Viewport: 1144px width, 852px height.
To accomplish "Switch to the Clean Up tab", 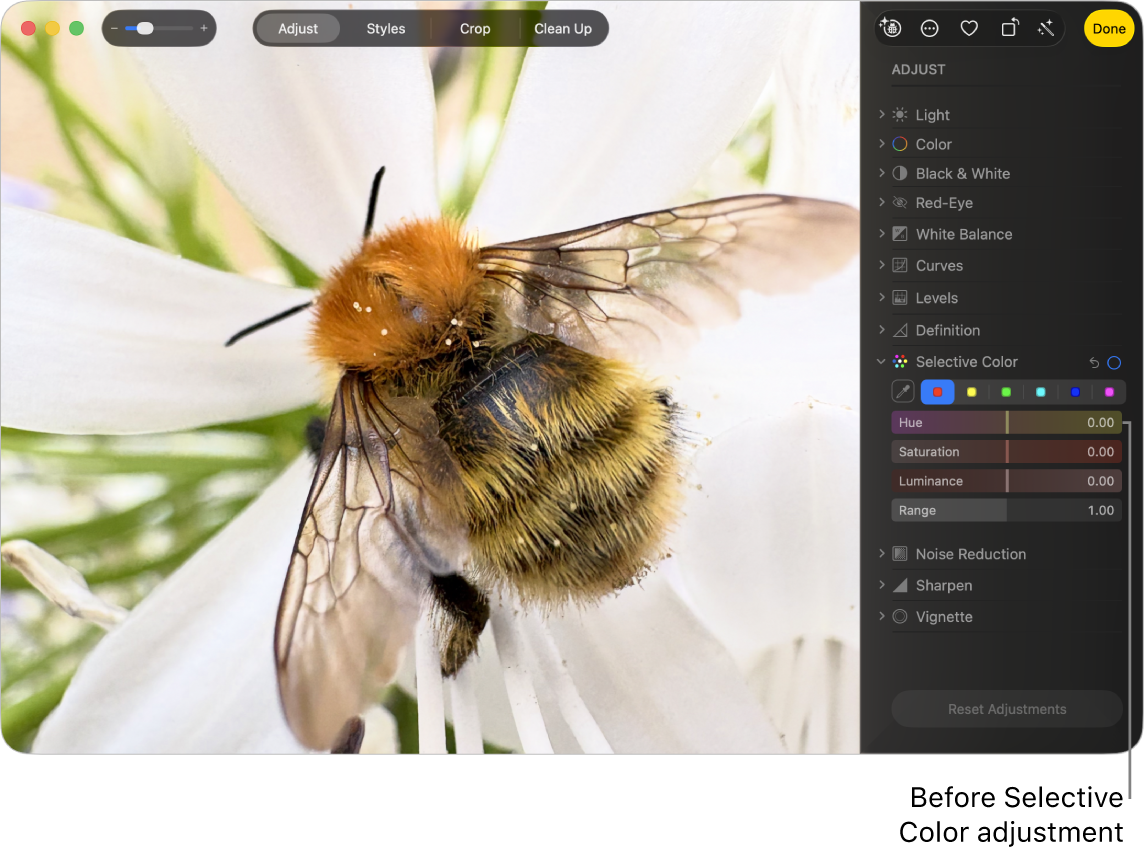I will coord(563,29).
